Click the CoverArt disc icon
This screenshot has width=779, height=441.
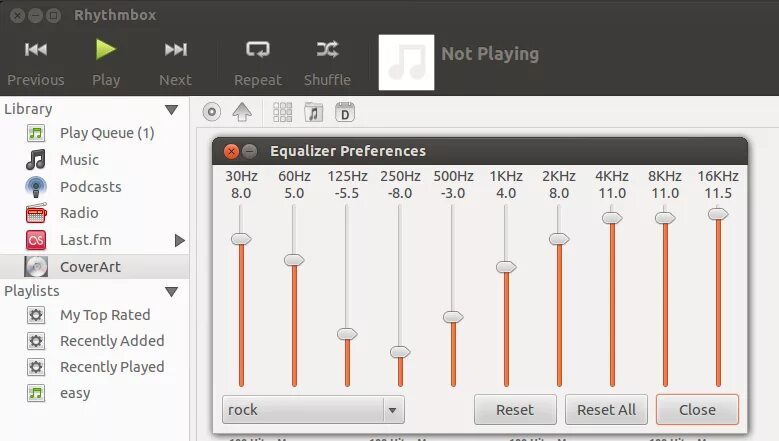[x=36, y=267]
